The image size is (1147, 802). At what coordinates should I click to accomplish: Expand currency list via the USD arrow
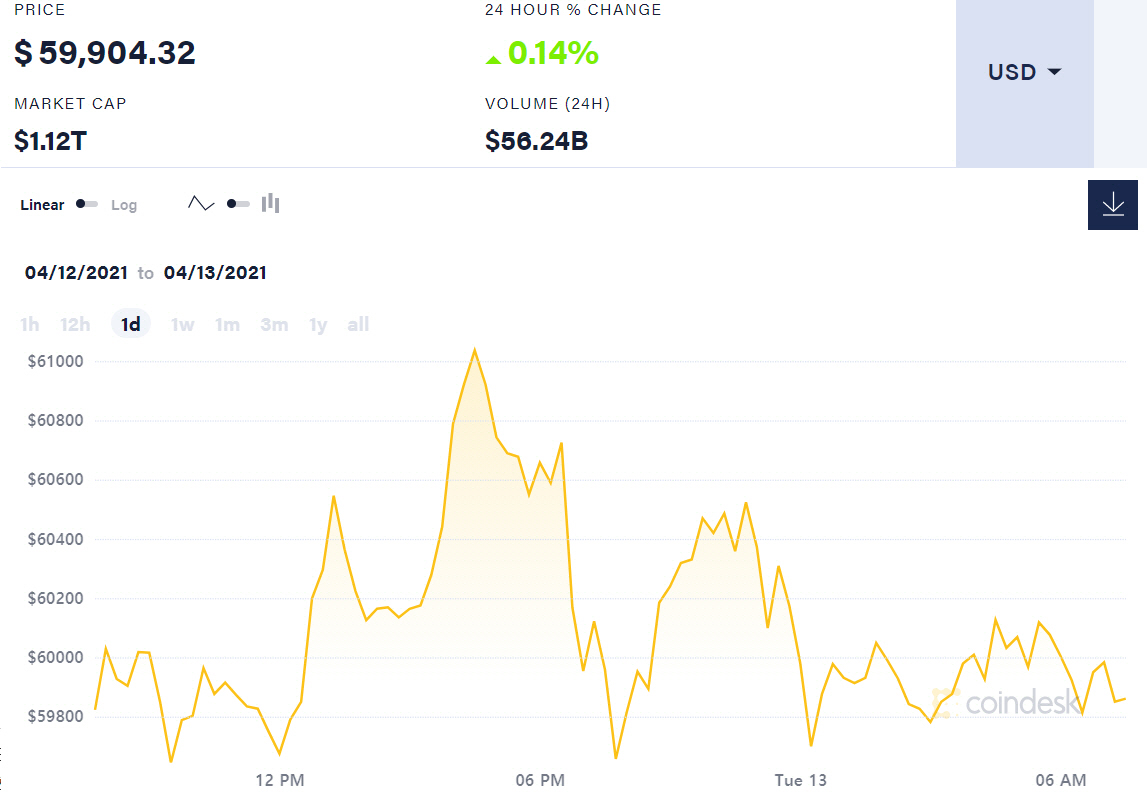coord(1054,72)
